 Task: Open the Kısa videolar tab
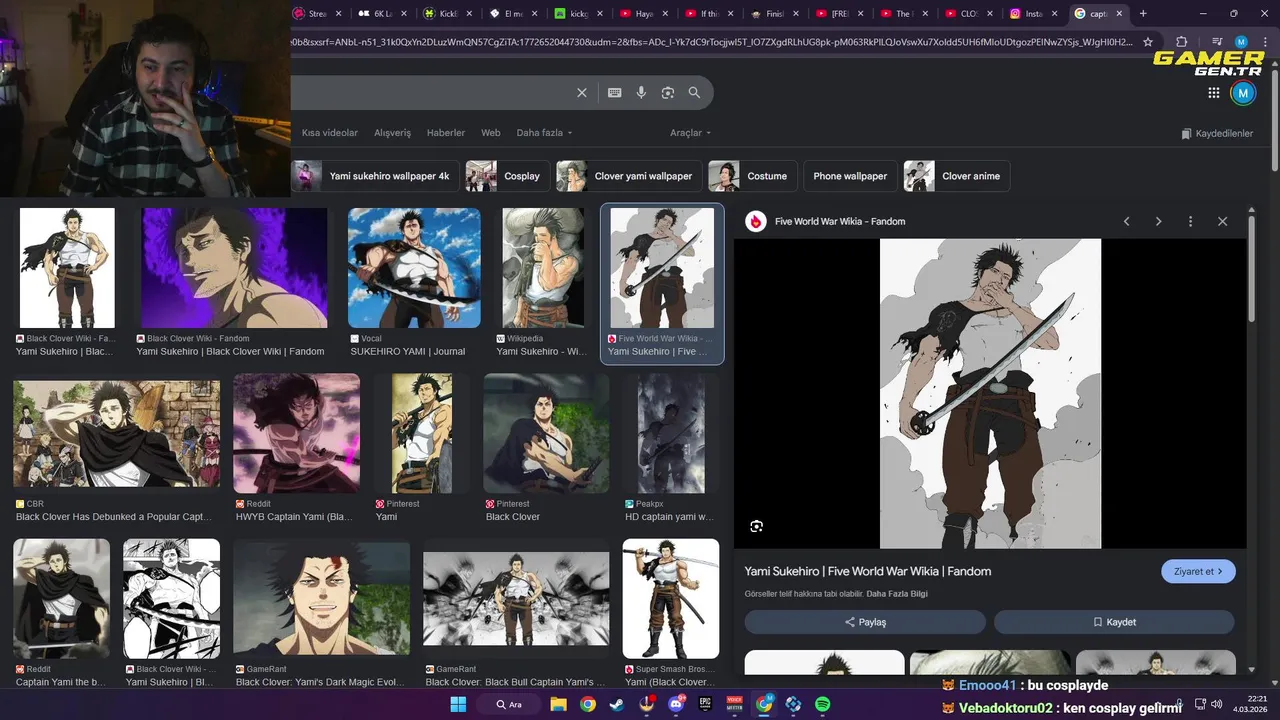click(330, 133)
